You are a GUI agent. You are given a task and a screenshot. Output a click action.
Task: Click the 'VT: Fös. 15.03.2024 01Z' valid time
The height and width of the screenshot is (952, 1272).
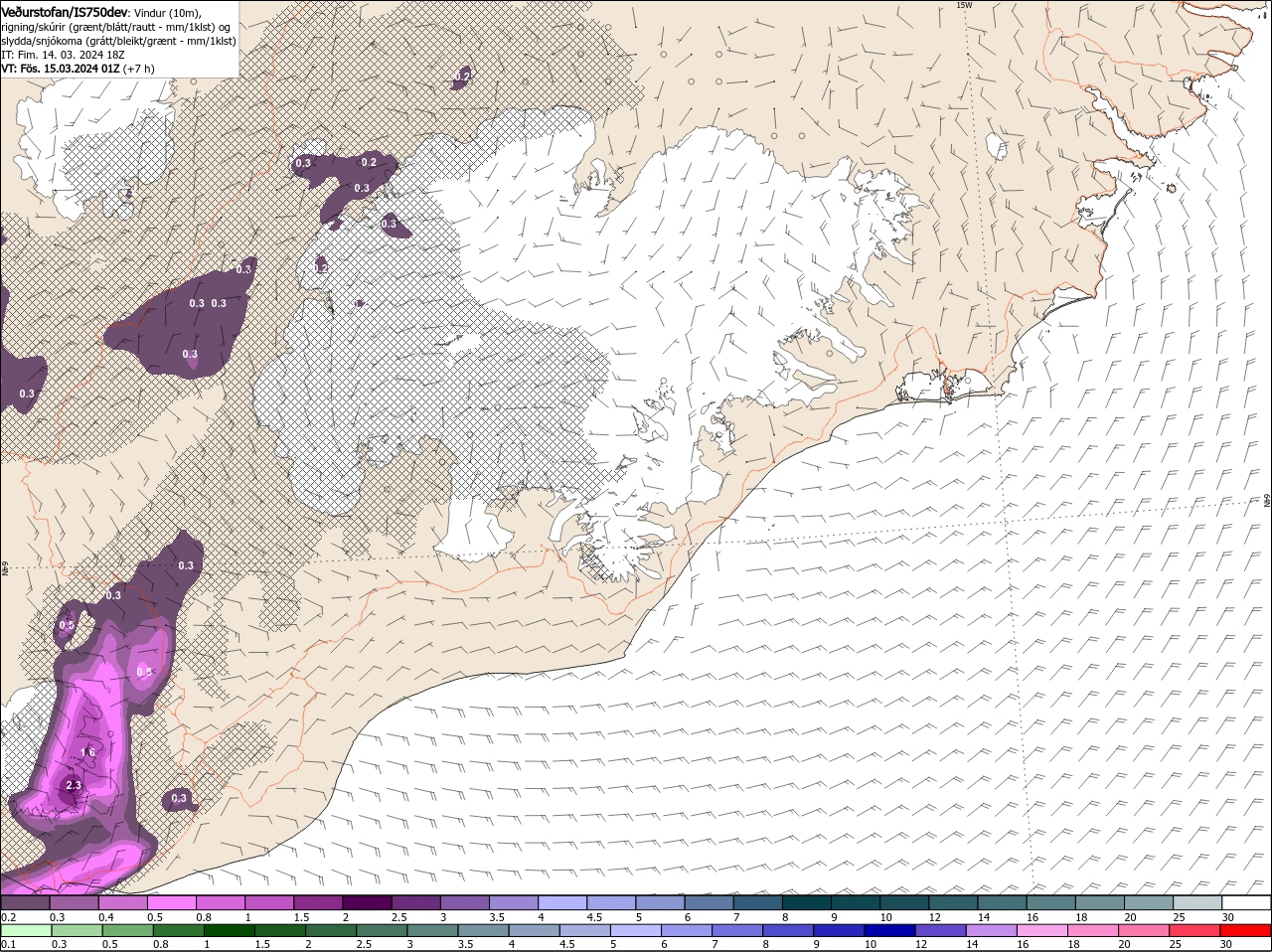point(61,69)
